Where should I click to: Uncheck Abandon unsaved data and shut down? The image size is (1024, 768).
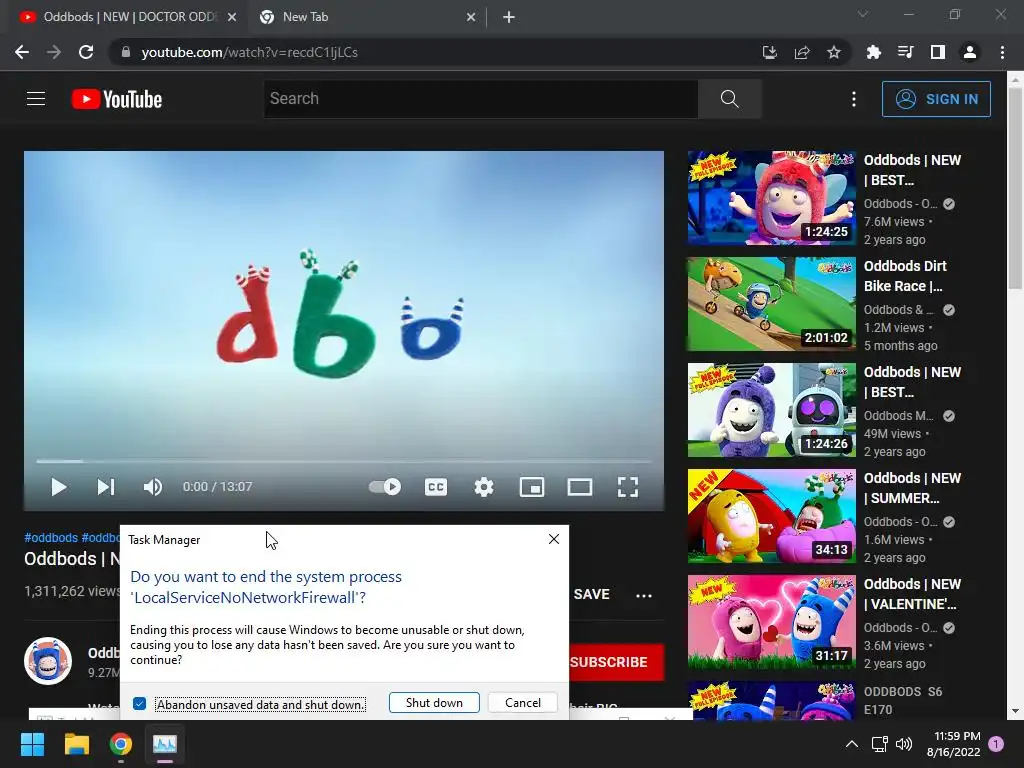coord(139,704)
